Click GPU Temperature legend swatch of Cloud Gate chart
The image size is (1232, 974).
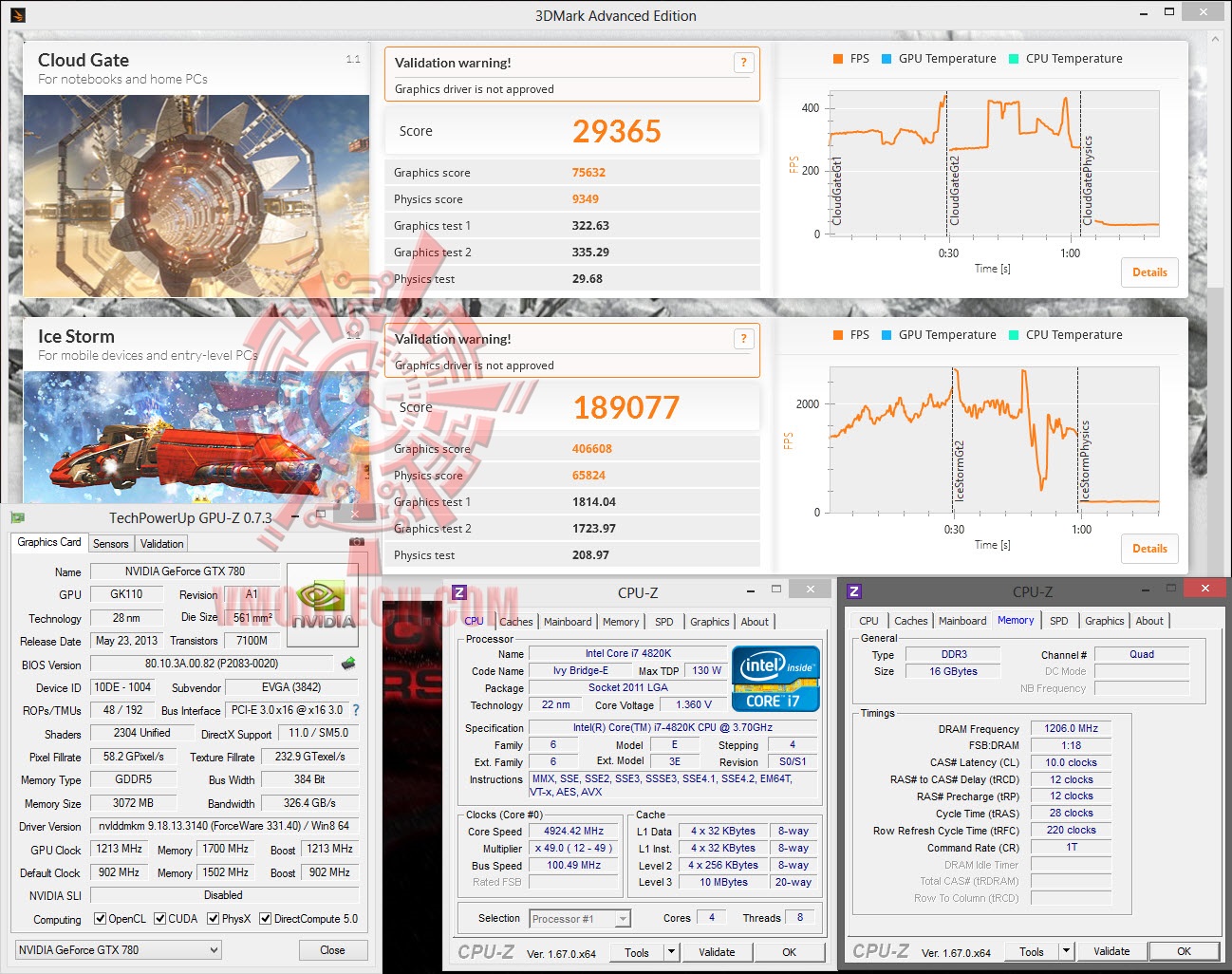coord(887,59)
